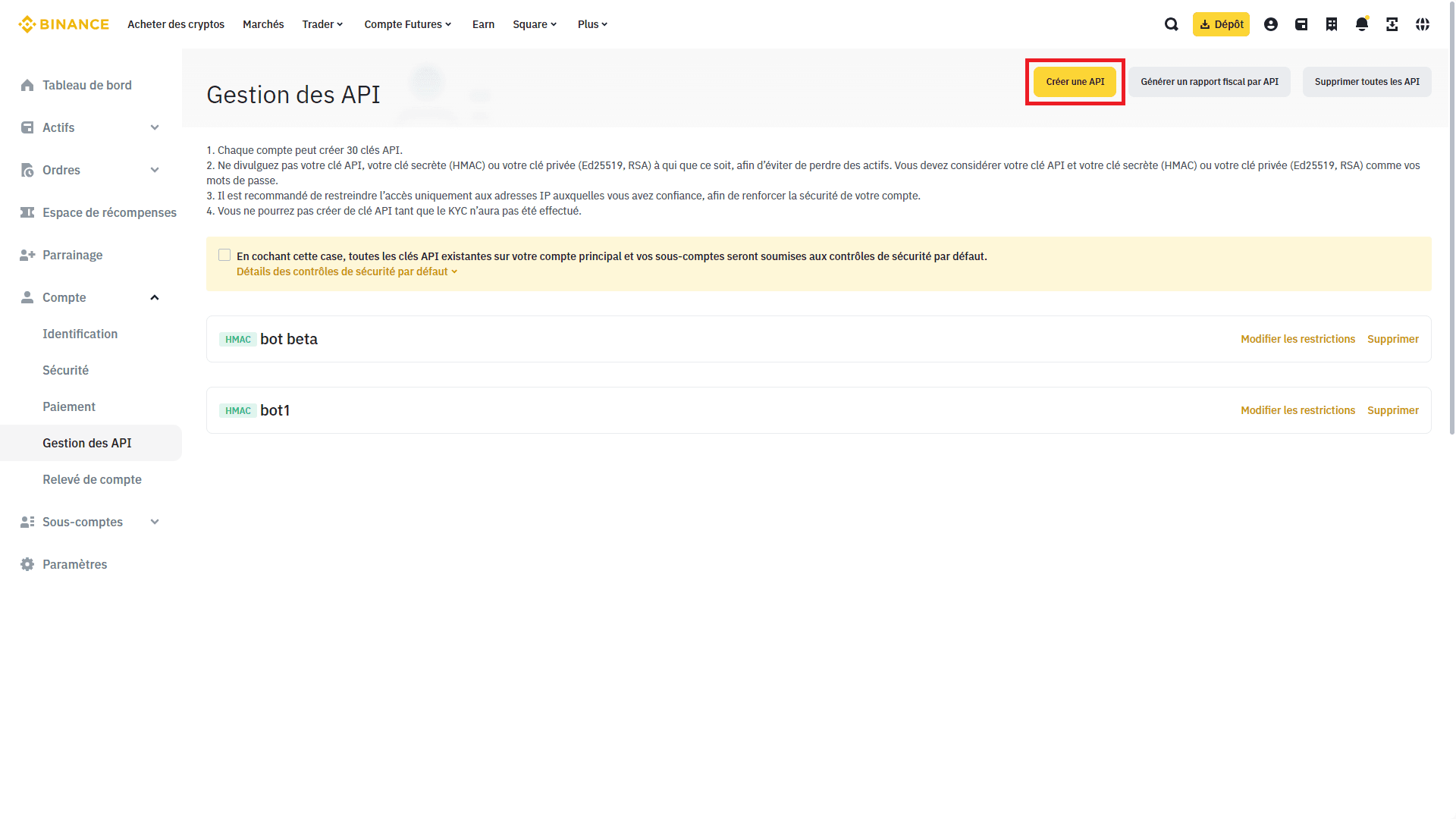Click the Paramètres sidebar label
Viewport: 1456px width, 819px height.
click(x=75, y=564)
